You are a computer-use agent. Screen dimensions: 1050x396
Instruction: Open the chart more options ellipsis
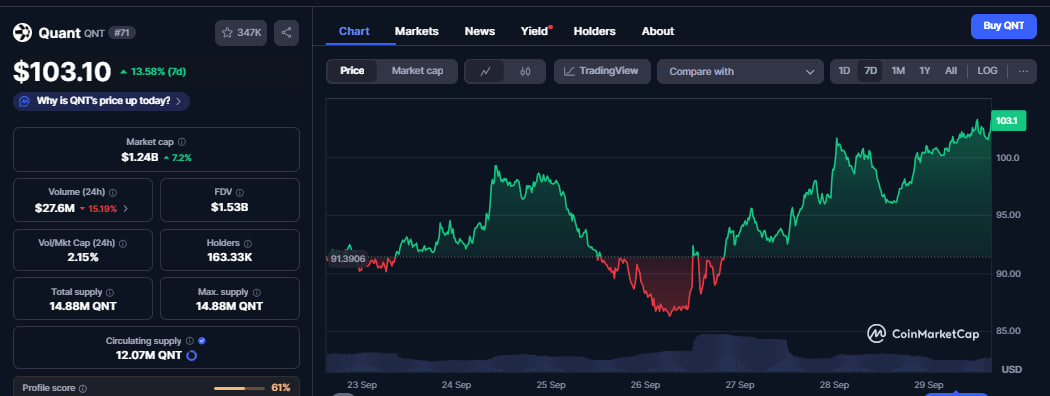click(1023, 71)
